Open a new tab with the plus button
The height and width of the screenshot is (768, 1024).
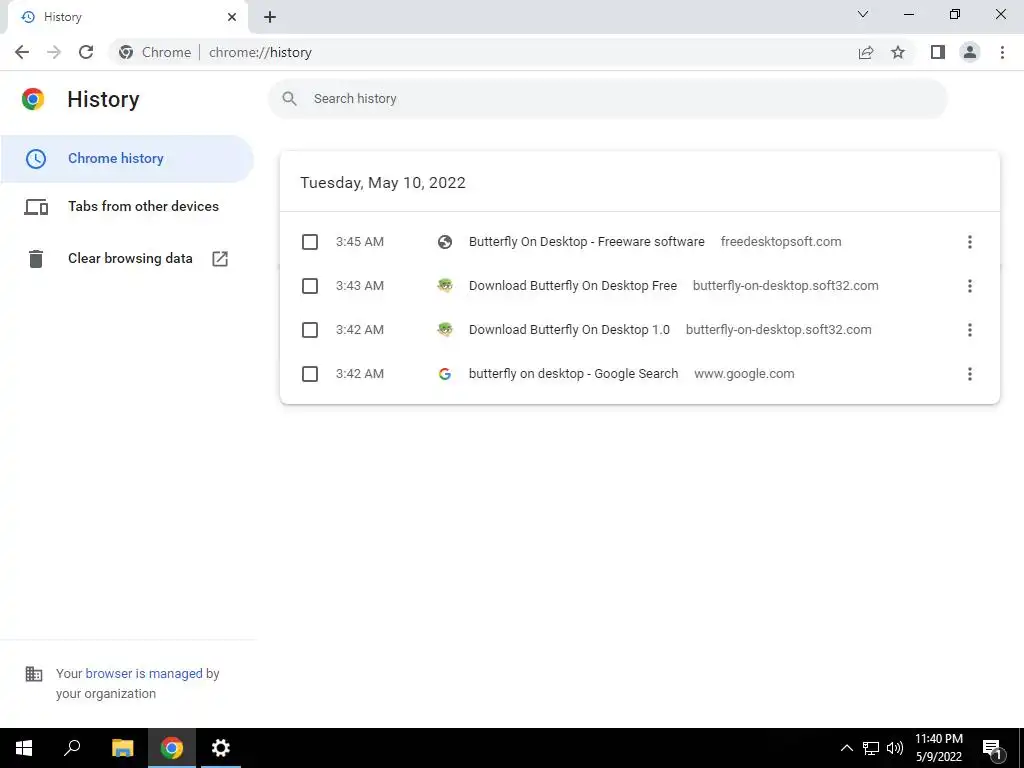pyautogui.click(x=270, y=17)
